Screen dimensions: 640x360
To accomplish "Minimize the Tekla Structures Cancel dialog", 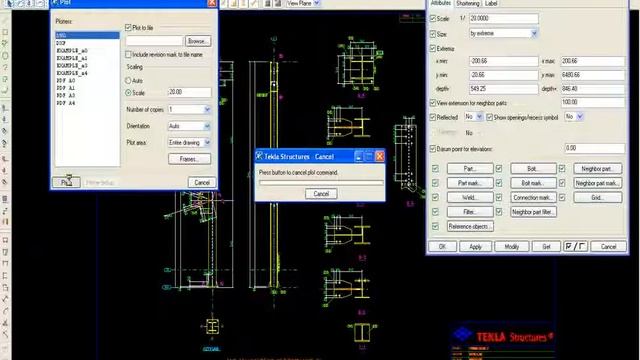I will coord(358,156).
